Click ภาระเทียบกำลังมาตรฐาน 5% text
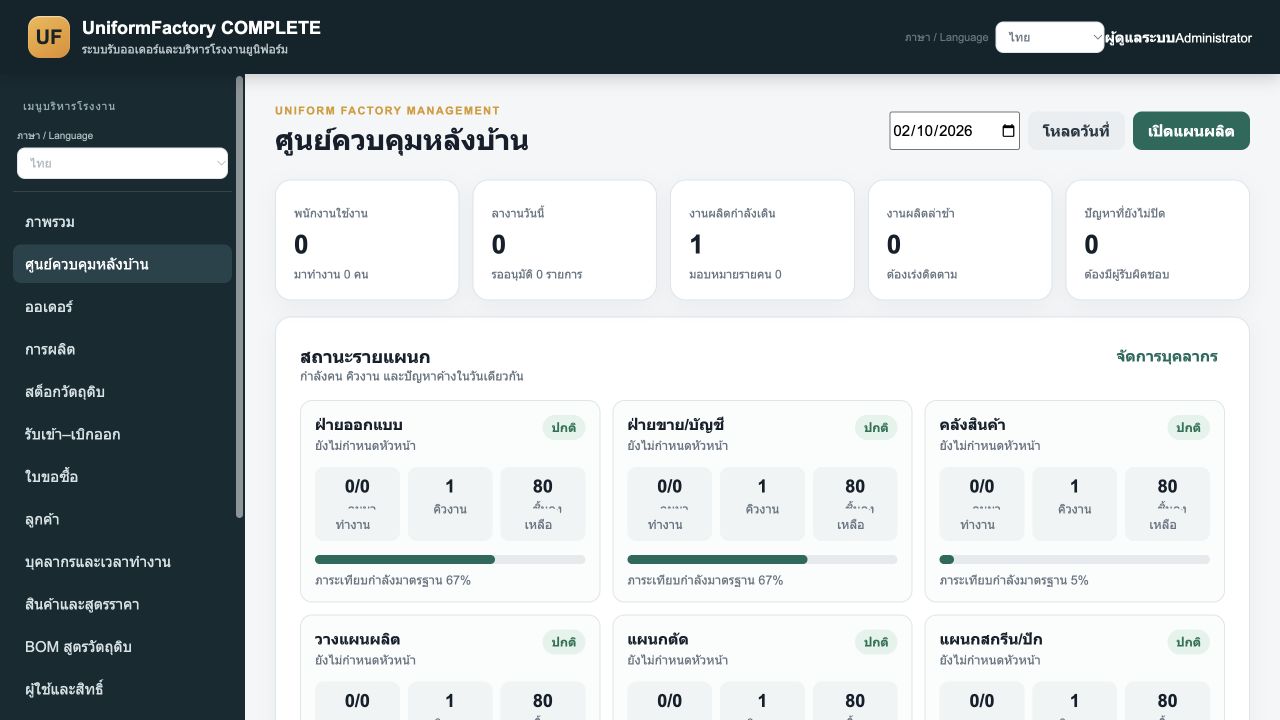 1014,580
